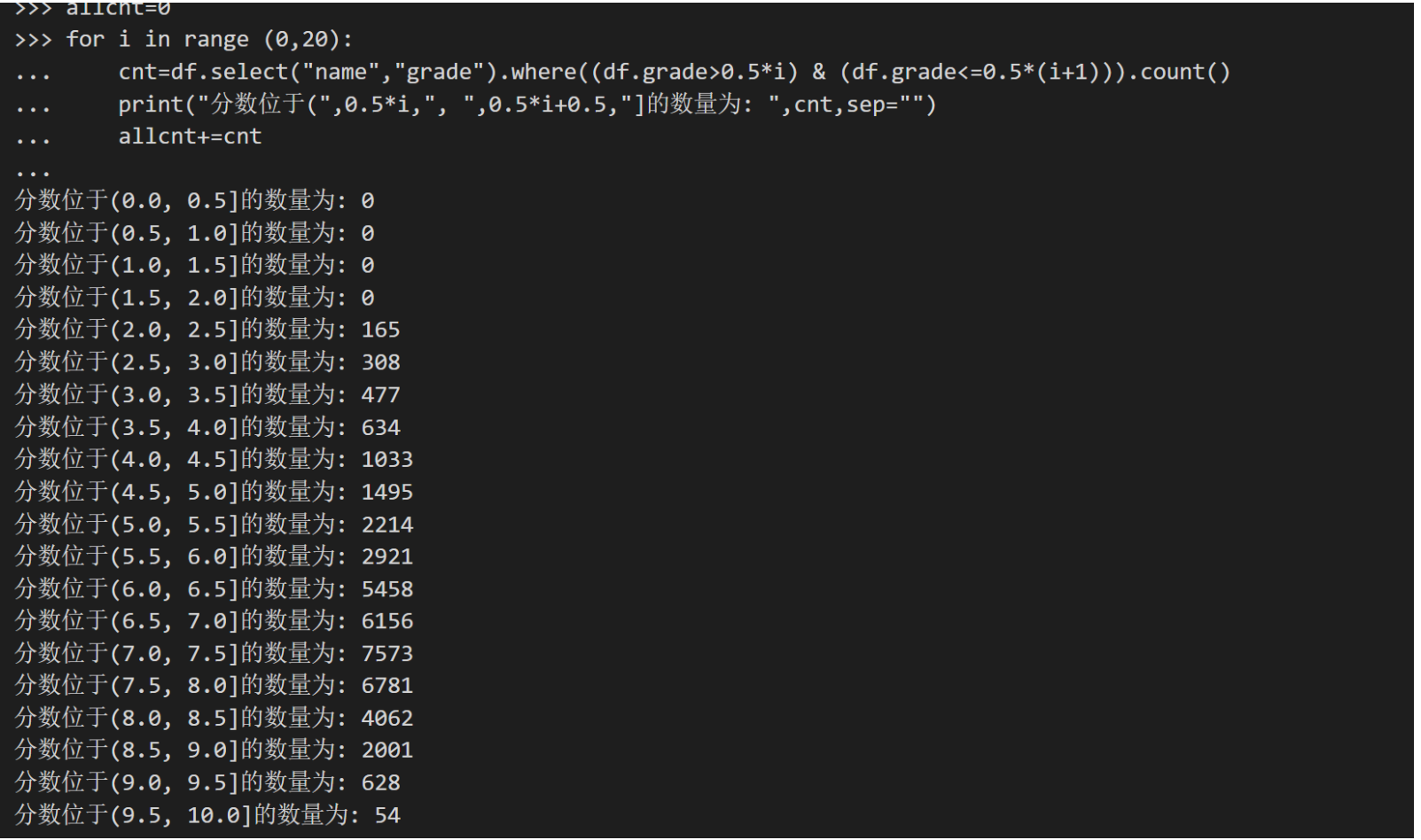The image size is (1421, 840).
Task: Click the .count() call at line end
Action: 1184,72
